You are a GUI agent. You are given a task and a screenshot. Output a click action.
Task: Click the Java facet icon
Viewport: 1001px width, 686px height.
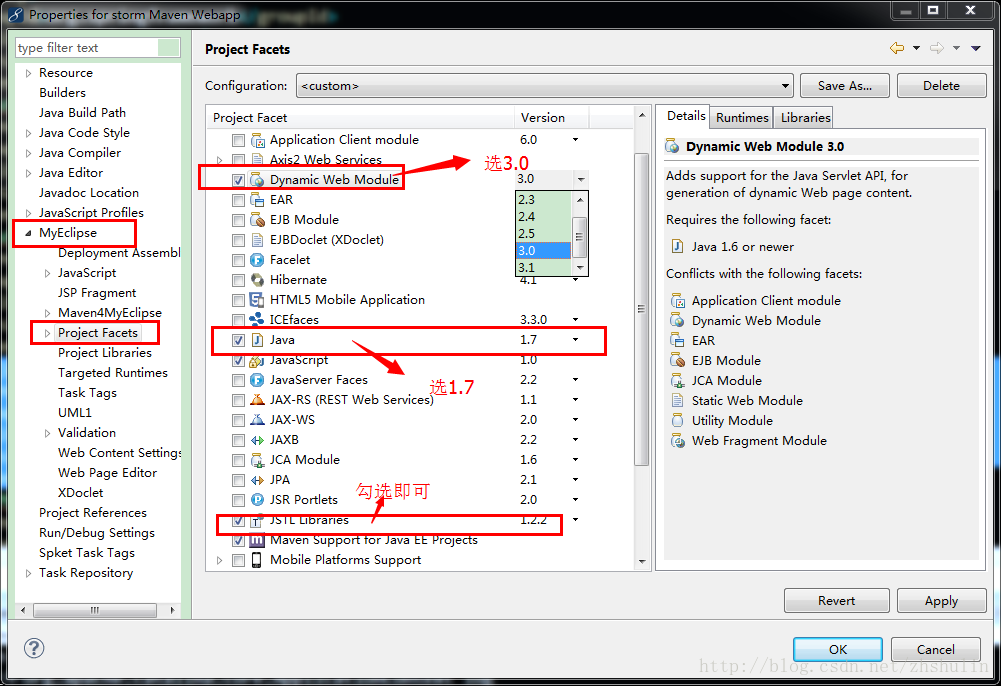click(x=257, y=340)
